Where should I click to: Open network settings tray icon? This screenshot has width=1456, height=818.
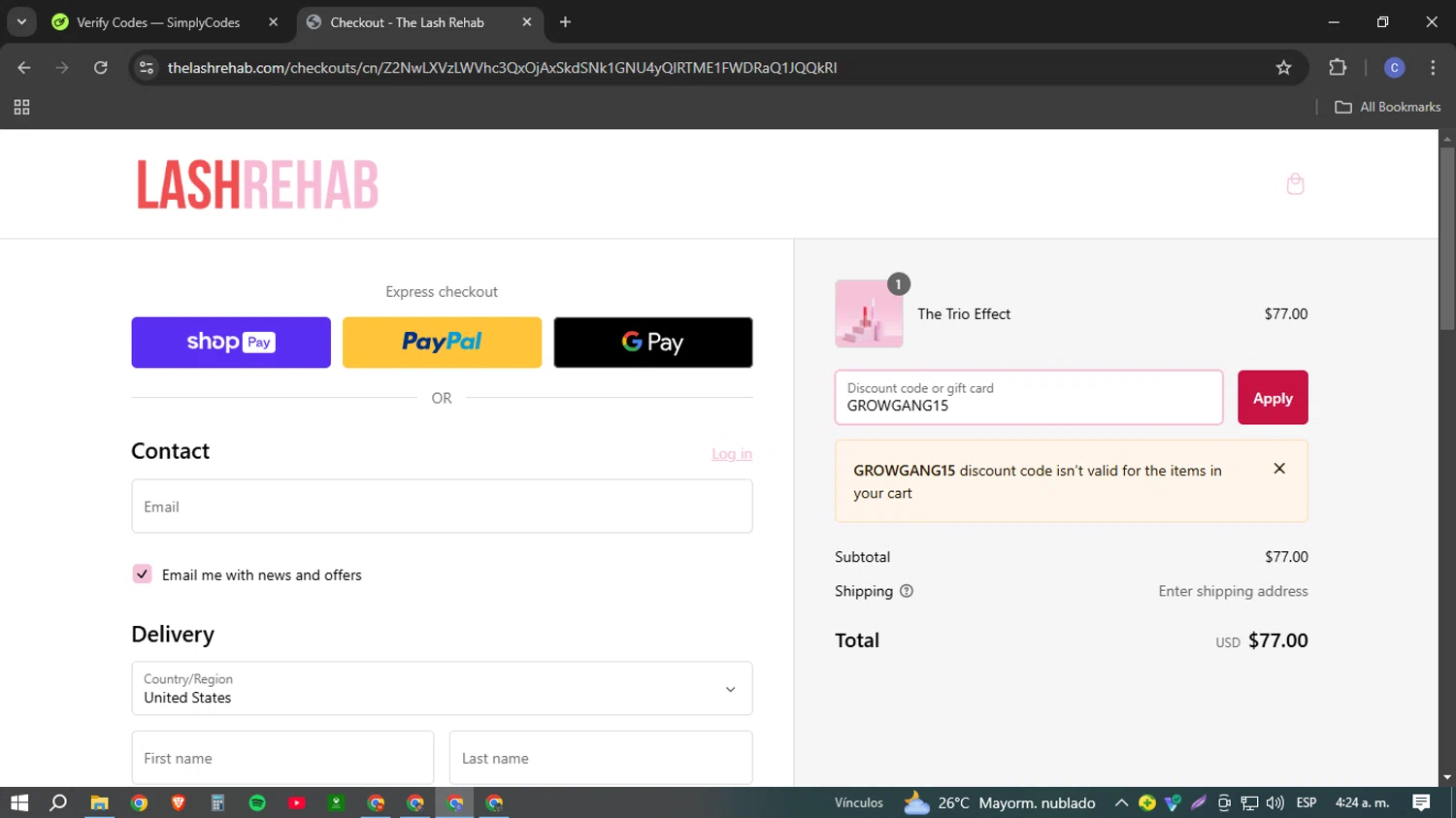point(1250,802)
